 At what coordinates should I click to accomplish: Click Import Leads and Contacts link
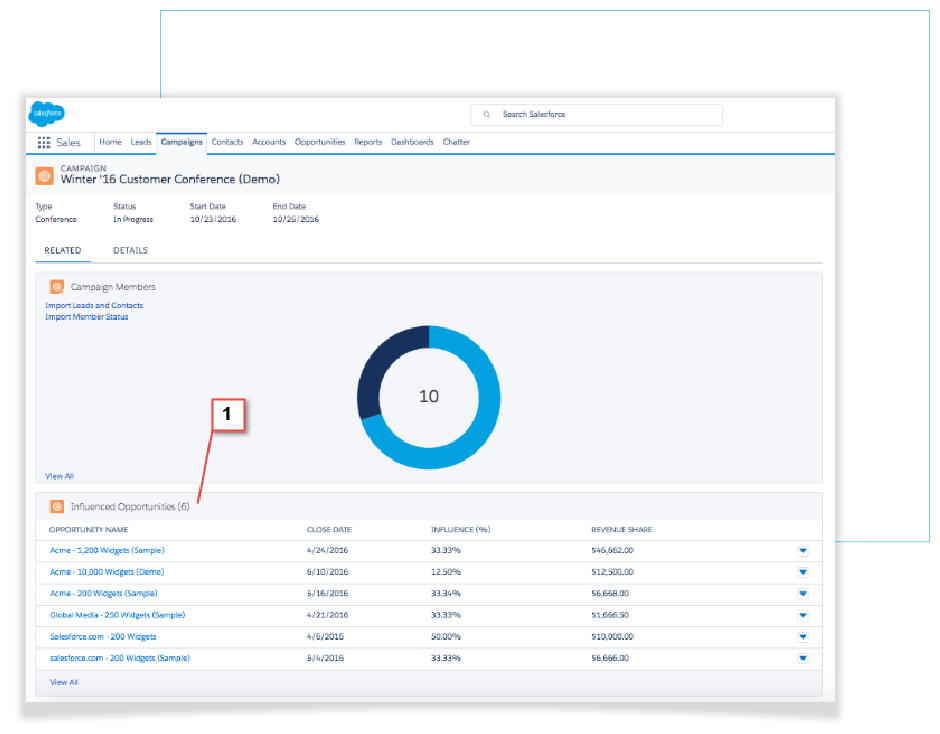94,305
